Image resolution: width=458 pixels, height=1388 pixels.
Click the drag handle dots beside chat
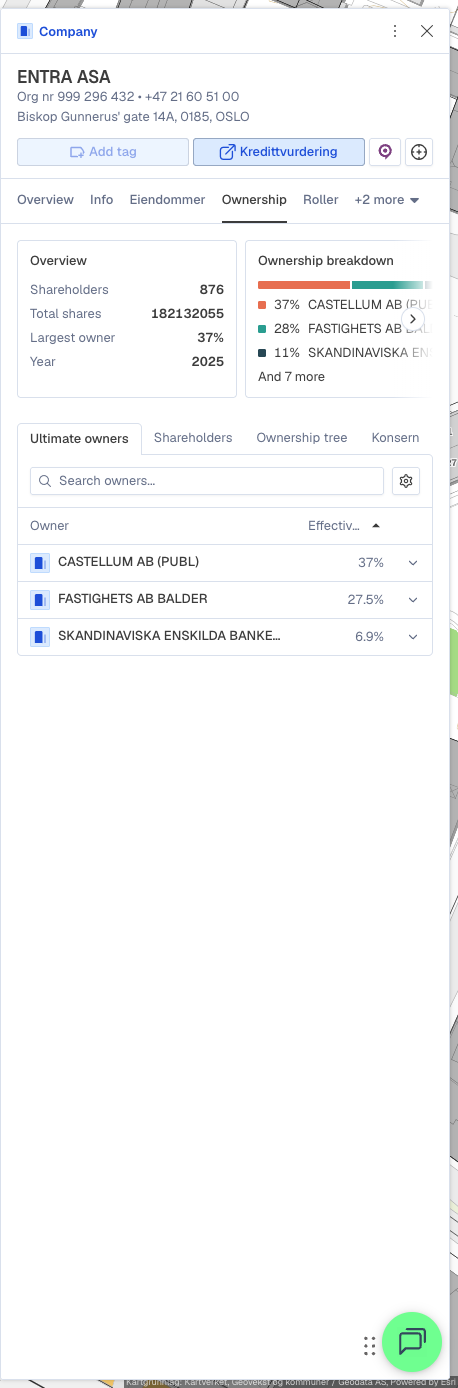coord(369,1346)
